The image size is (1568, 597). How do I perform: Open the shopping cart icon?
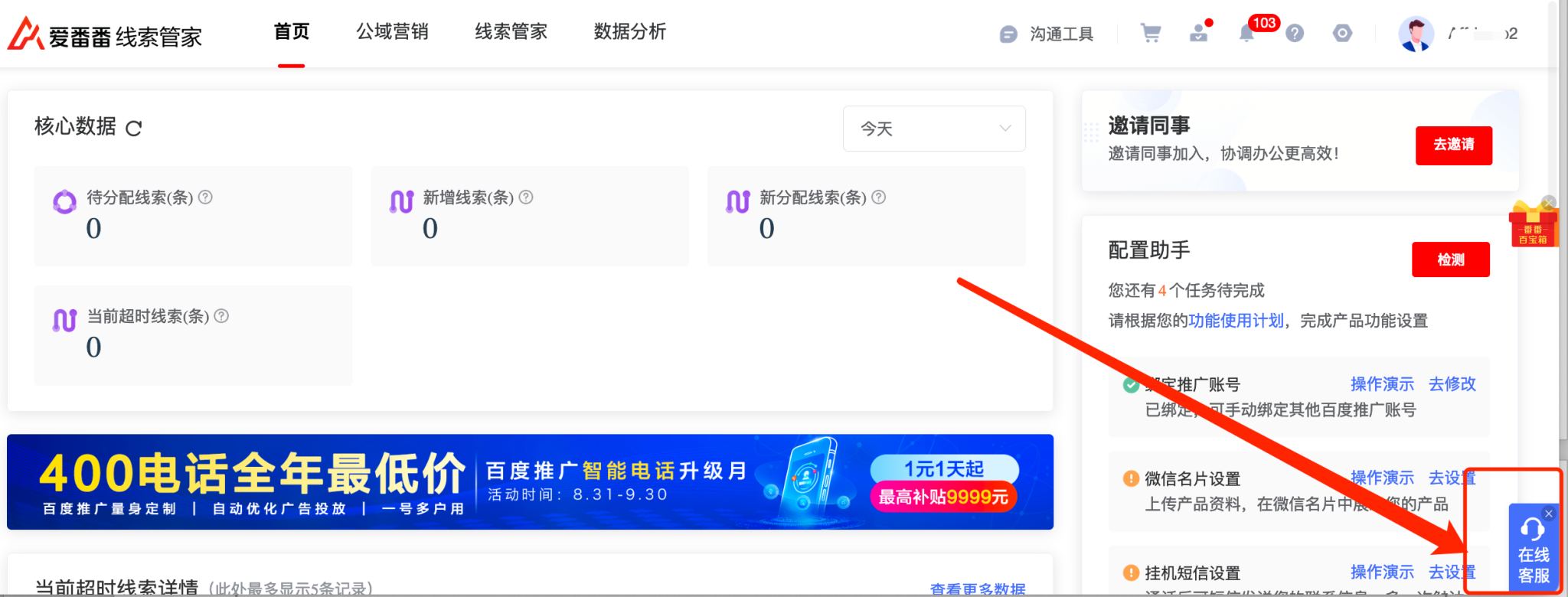(x=1150, y=33)
